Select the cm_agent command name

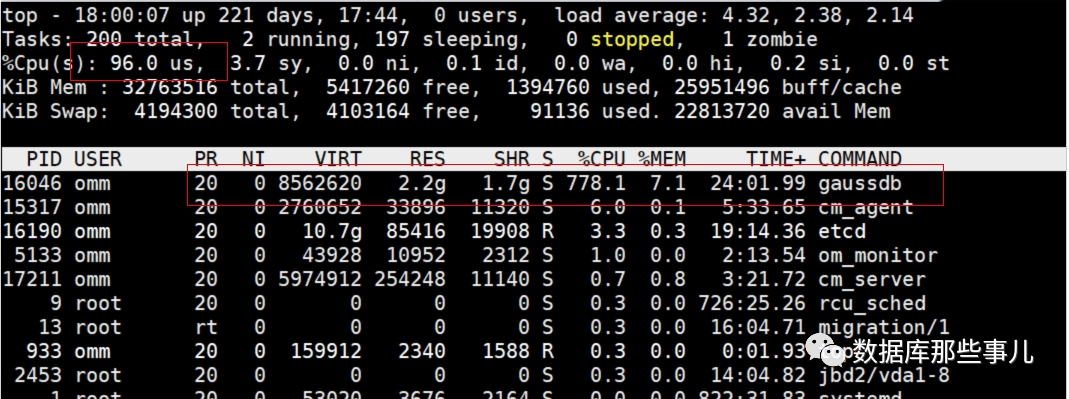pyautogui.click(x=866, y=207)
